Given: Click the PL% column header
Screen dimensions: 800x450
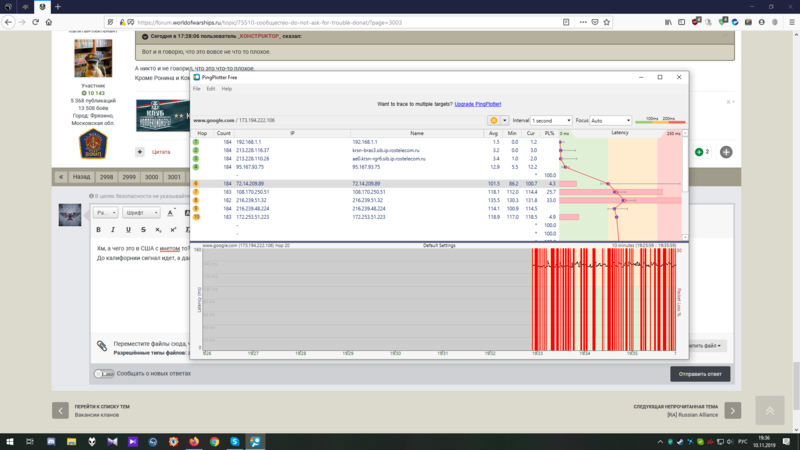Looking at the screenshot, I should [x=549, y=133].
